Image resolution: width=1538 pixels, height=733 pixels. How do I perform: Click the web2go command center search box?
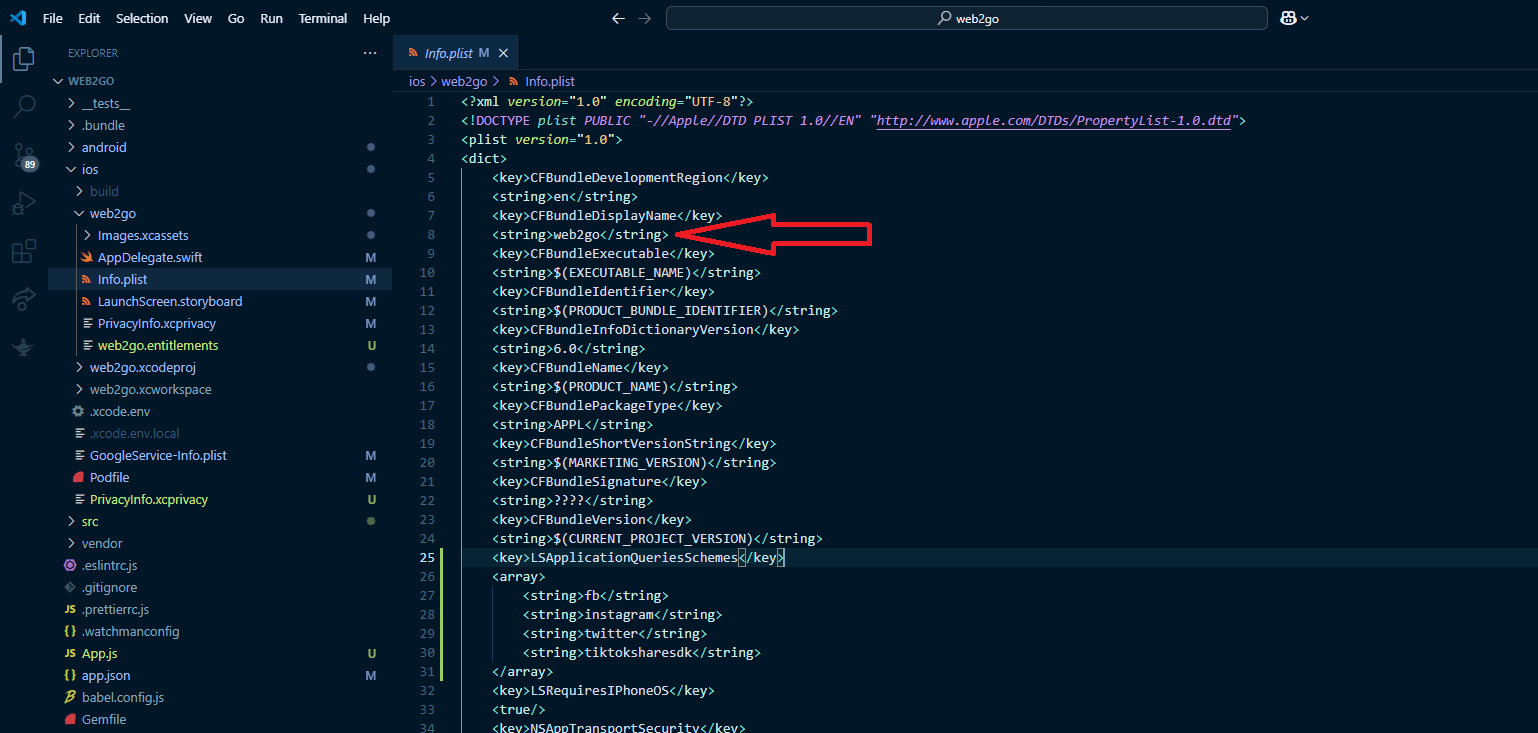(x=966, y=18)
